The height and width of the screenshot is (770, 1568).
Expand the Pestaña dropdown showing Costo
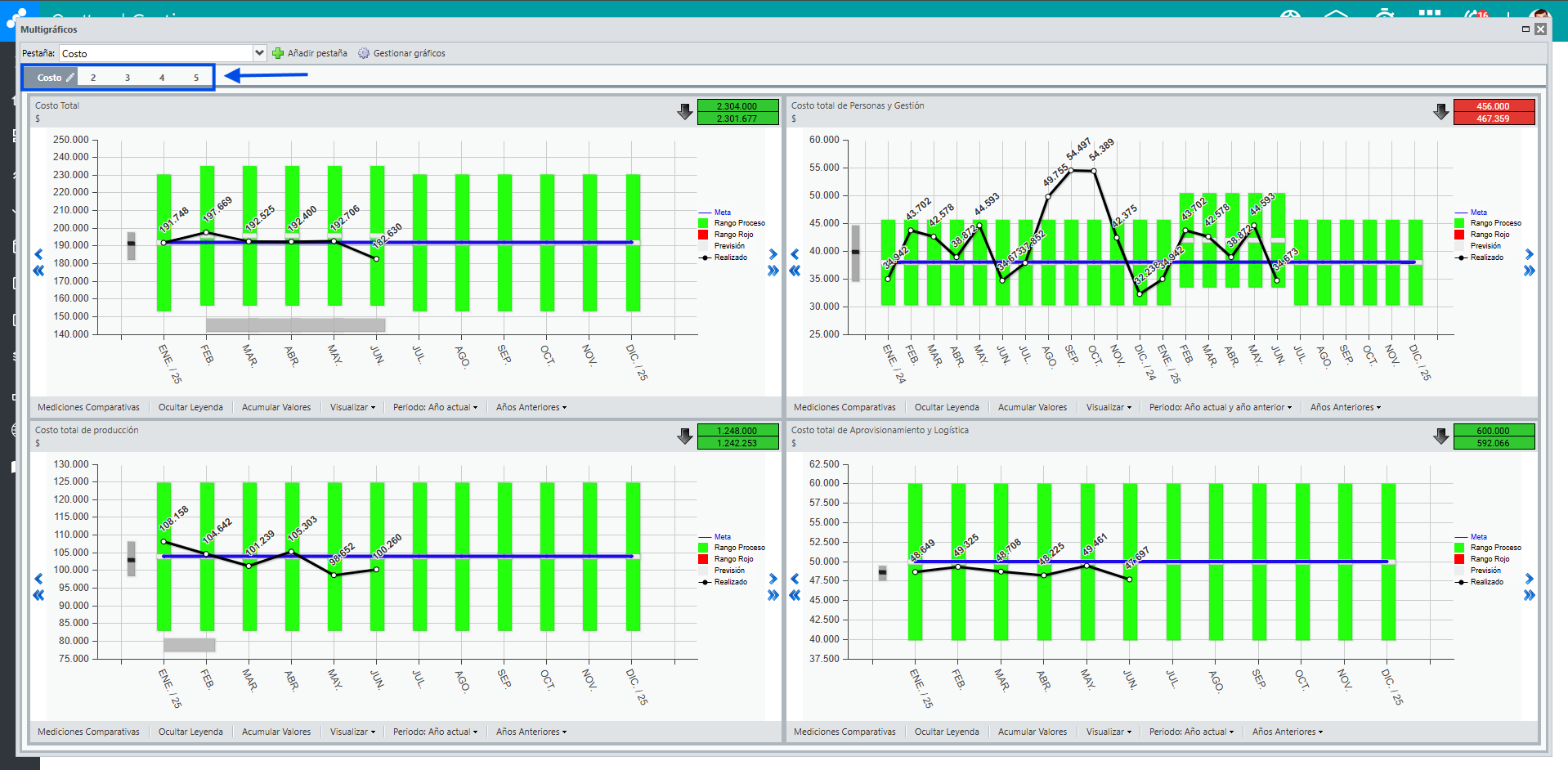click(x=259, y=53)
